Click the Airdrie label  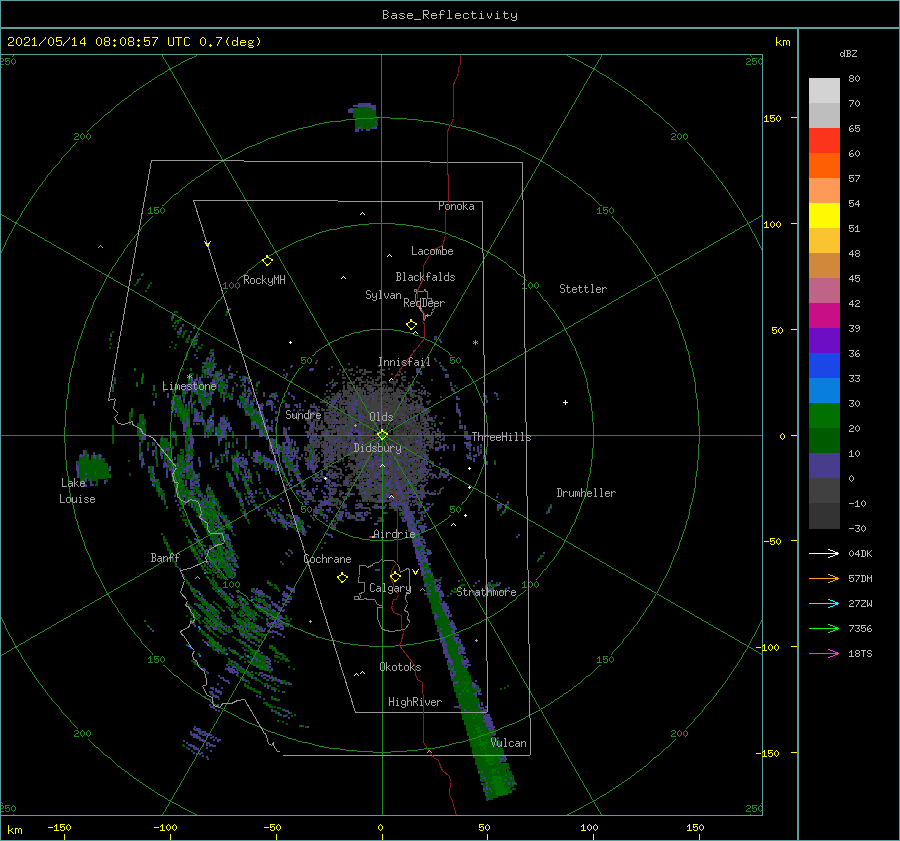coord(394,534)
